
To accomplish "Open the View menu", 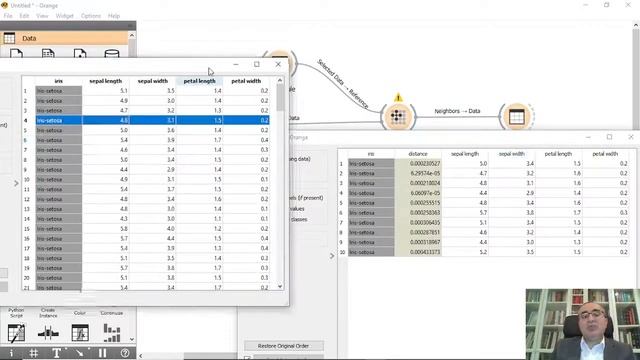I will pyautogui.click(x=42, y=16).
